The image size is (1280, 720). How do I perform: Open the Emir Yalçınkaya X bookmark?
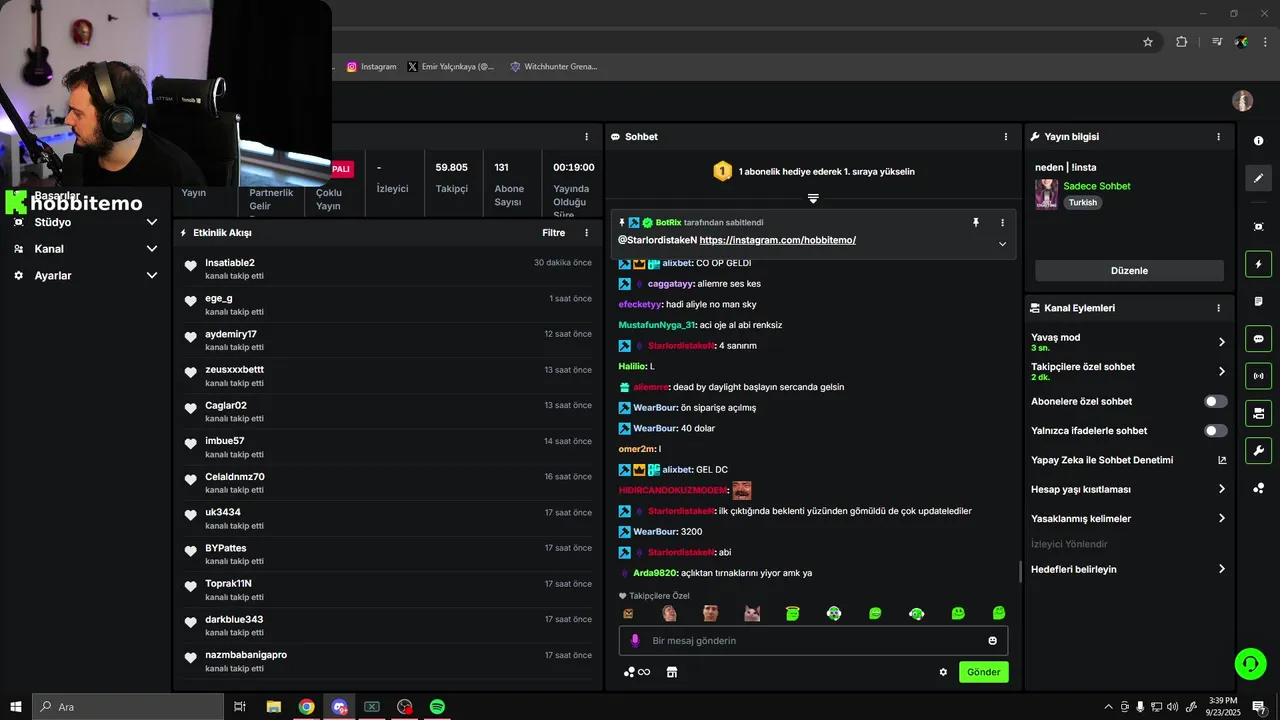tap(451, 67)
